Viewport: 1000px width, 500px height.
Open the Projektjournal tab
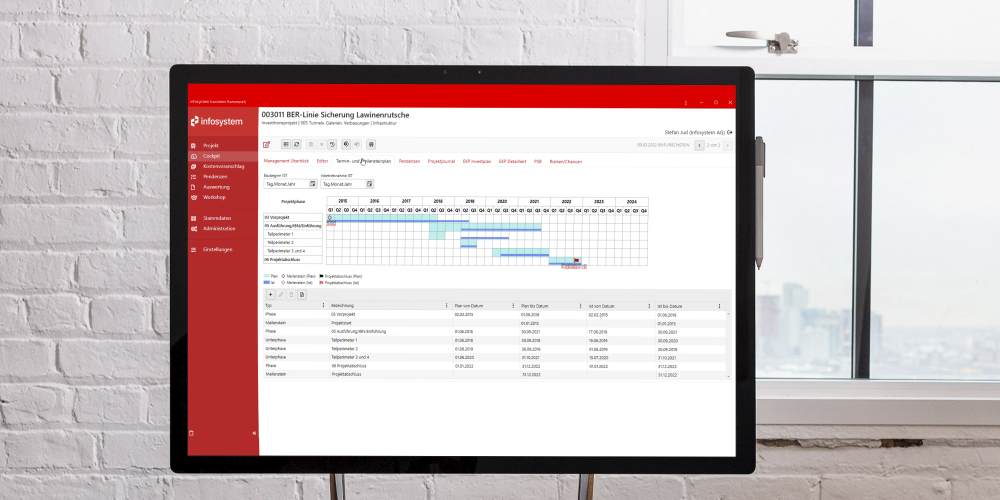441,161
